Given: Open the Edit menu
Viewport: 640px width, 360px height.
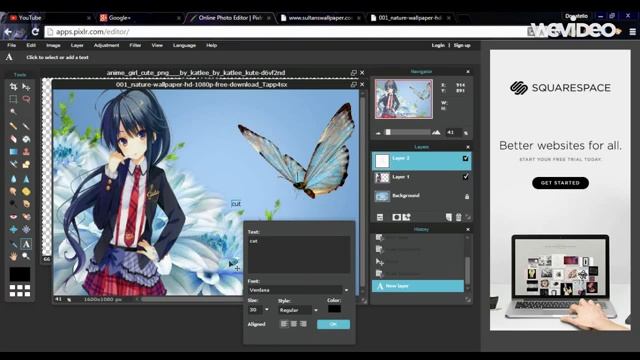Looking at the screenshot, I should point(31,45).
